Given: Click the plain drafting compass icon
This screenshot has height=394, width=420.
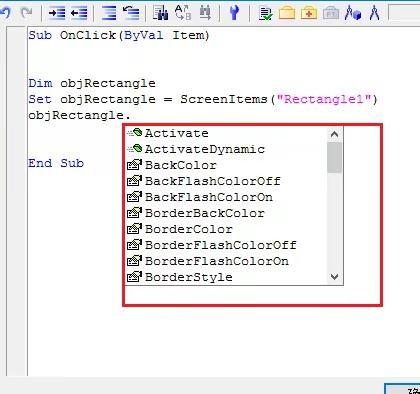Looking at the screenshot, I should coord(375,13).
